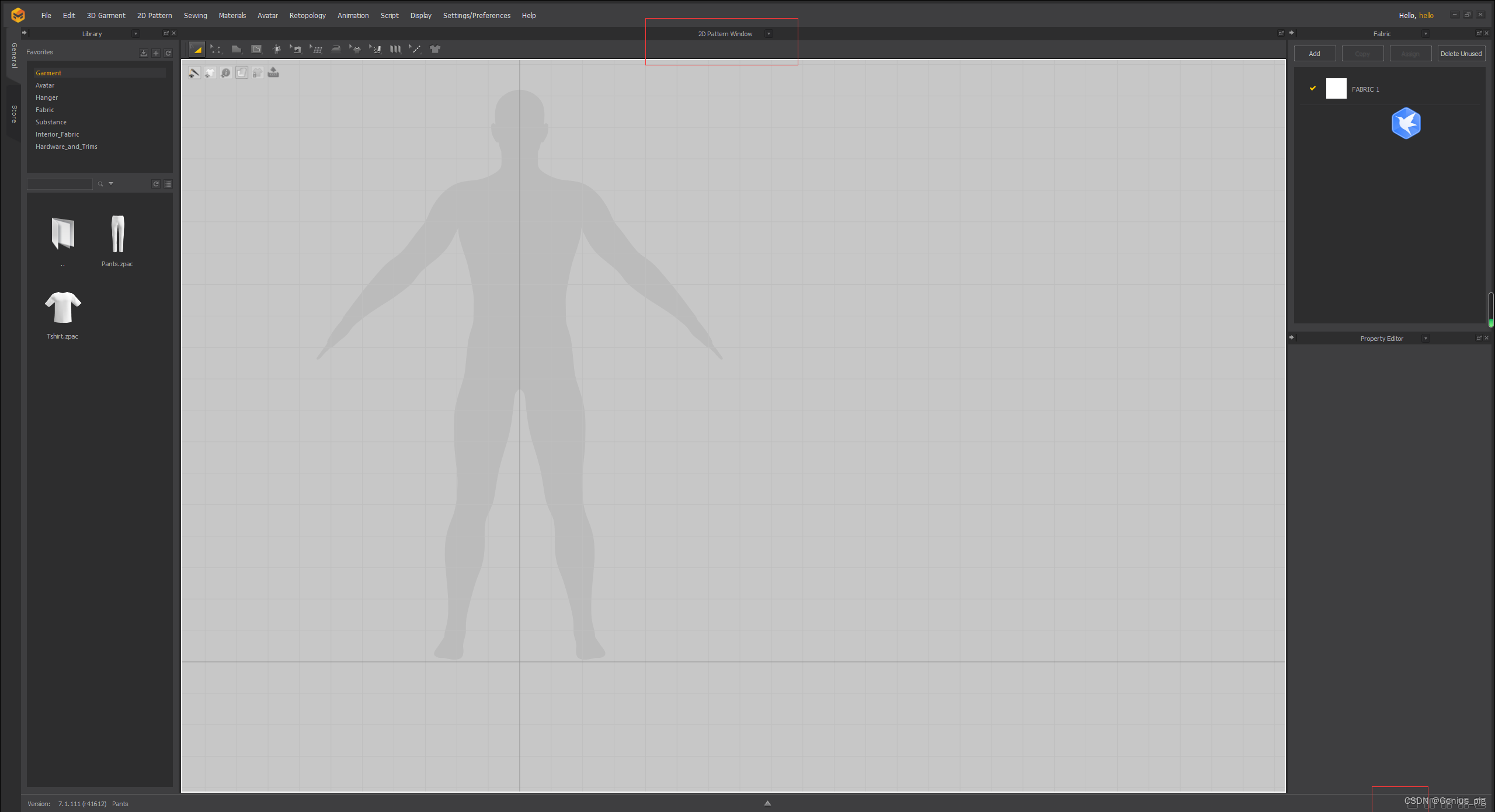The height and width of the screenshot is (812, 1495).
Task: Click the export measurement ruler icon
Action: (x=273, y=72)
